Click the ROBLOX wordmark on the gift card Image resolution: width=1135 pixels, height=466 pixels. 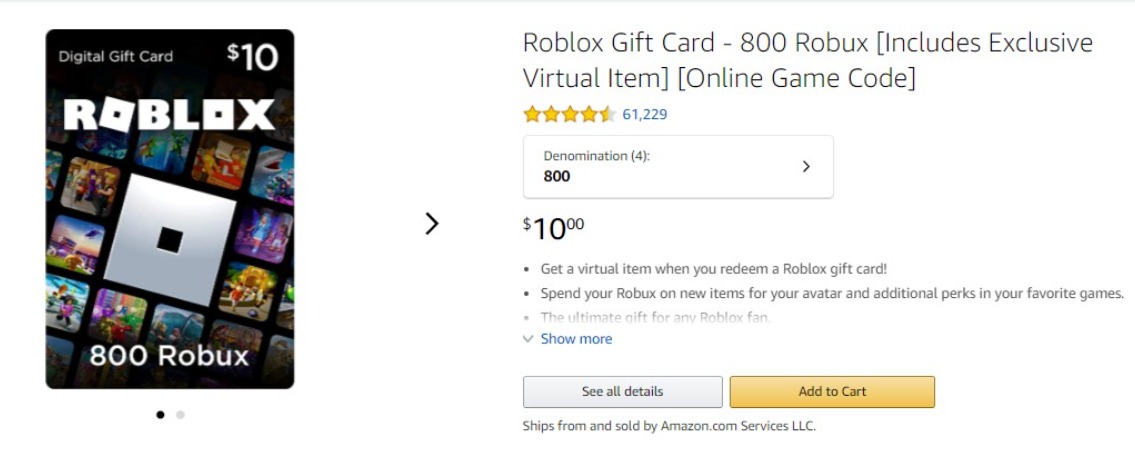click(169, 115)
